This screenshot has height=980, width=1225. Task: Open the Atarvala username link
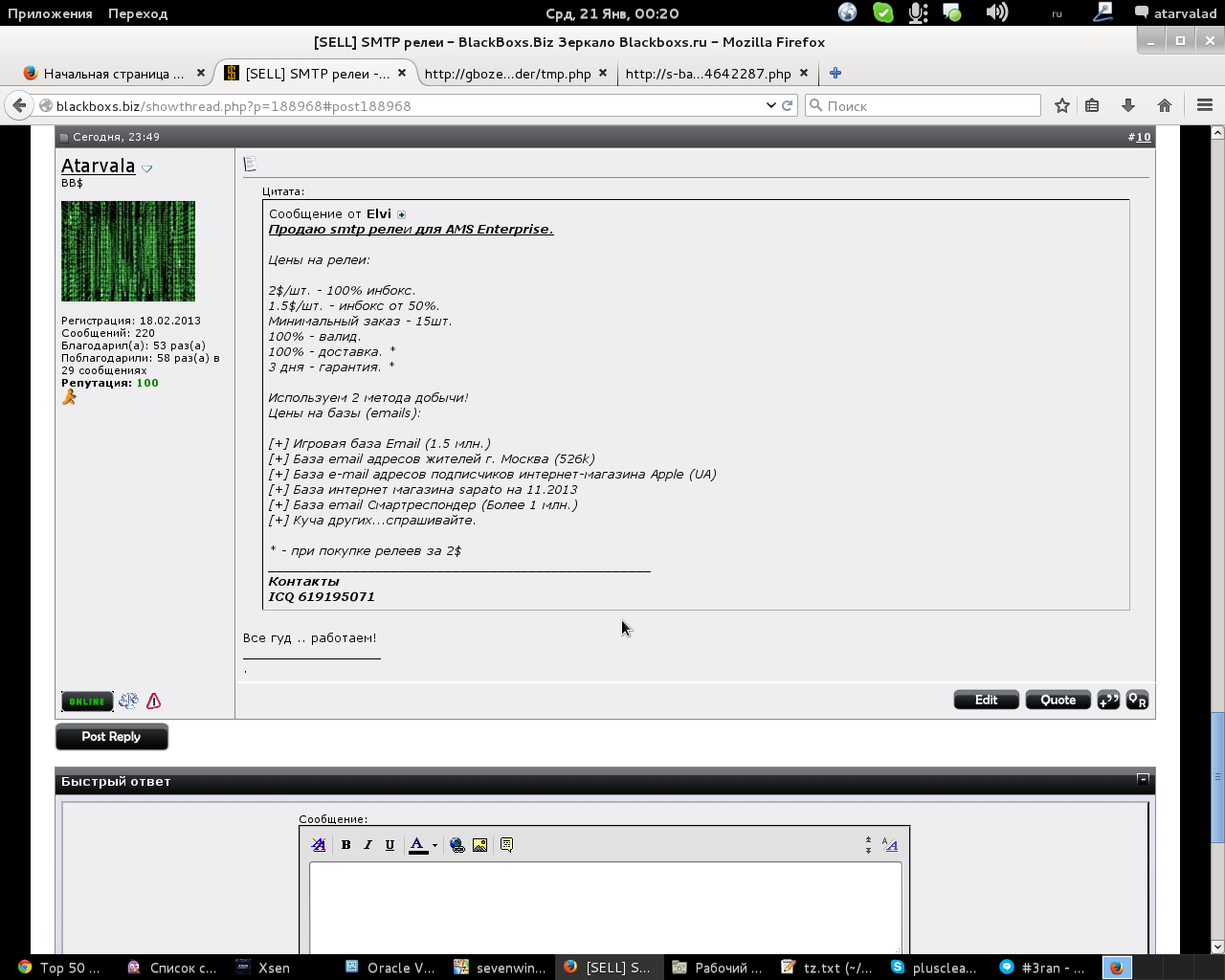coord(99,166)
